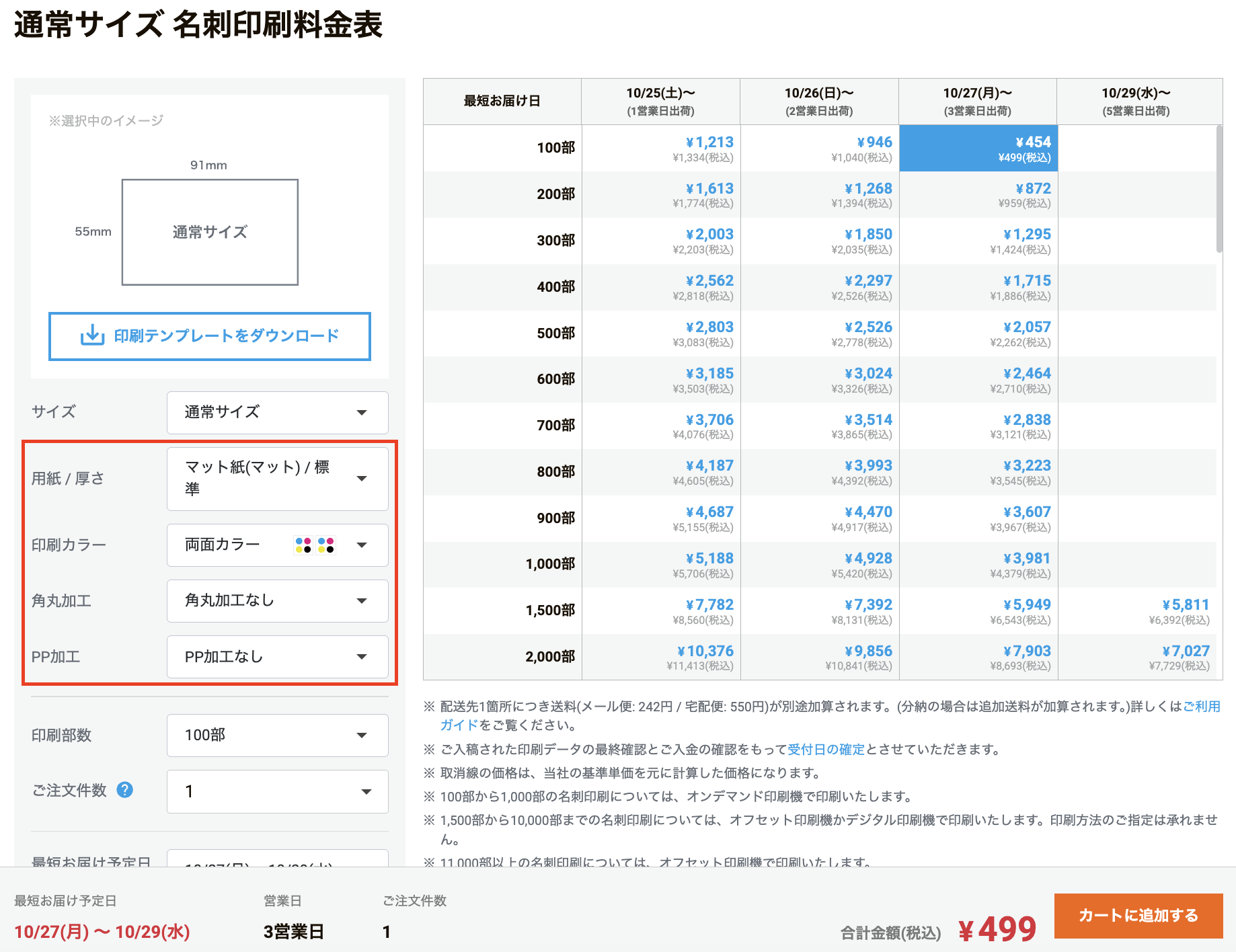This screenshot has width=1236, height=952.
Task: Expand the 用紙 / 厚さ paper selector
Action: click(277, 479)
